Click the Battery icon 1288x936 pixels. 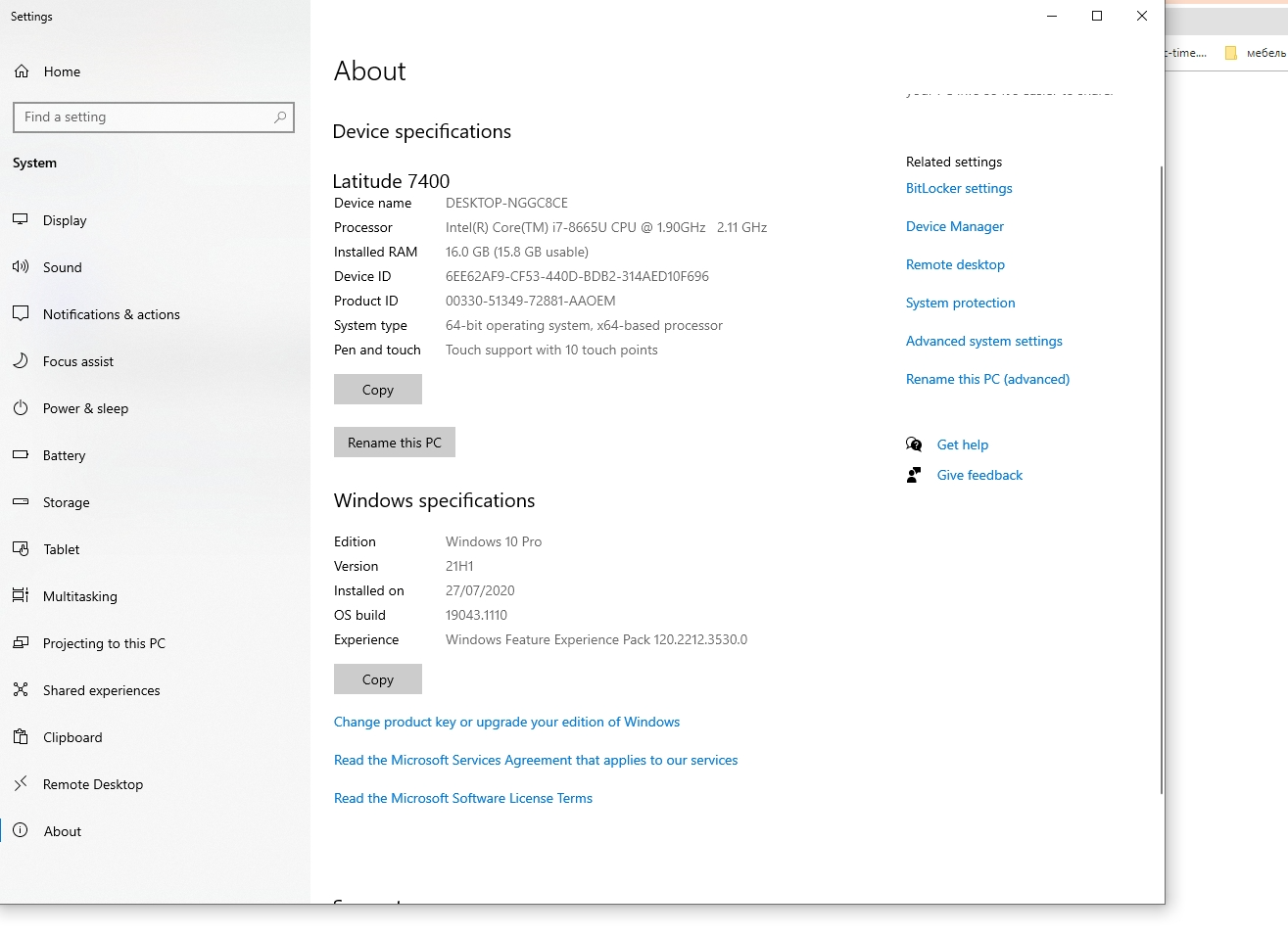point(21,454)
